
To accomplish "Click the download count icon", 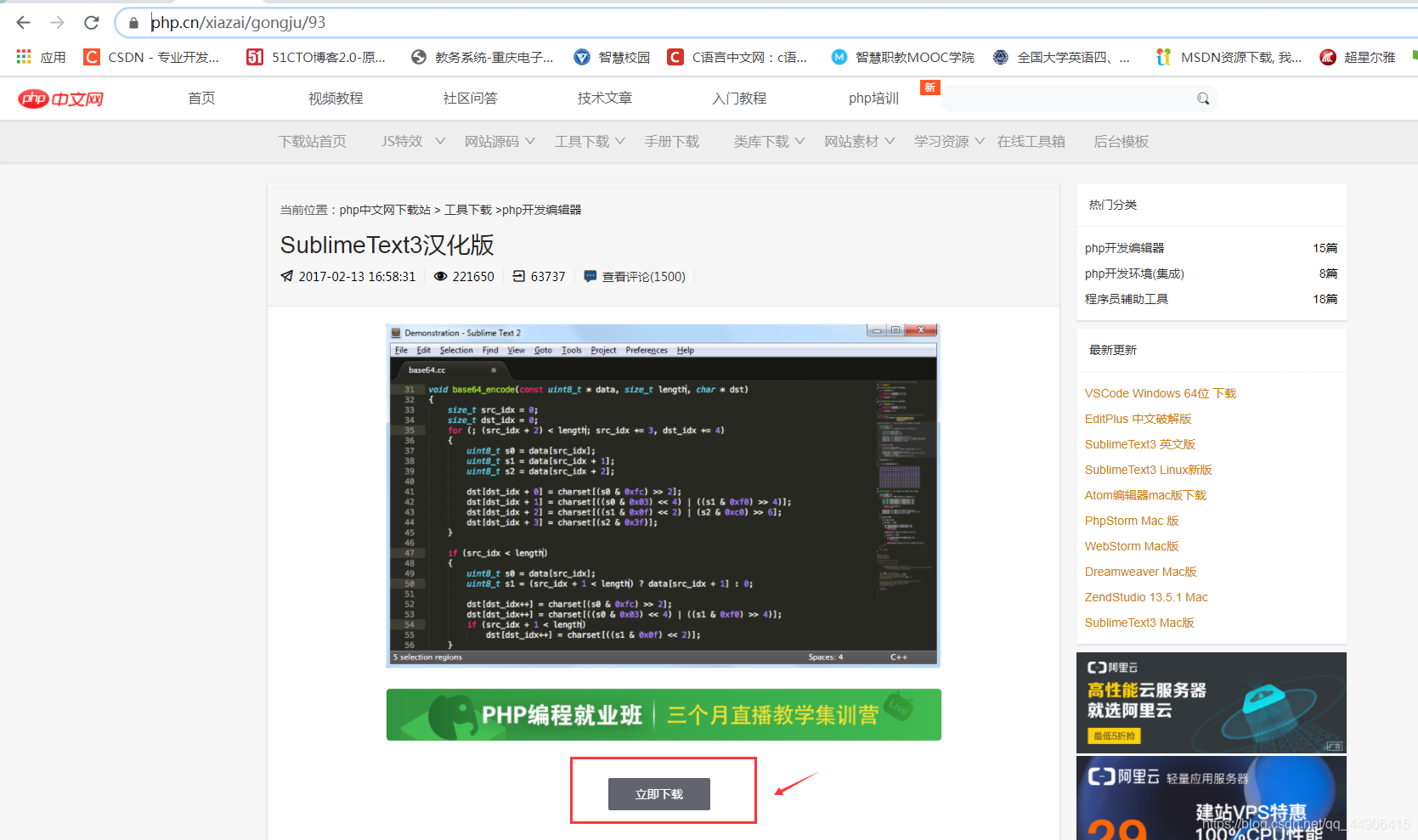I will tap(519, 276).
